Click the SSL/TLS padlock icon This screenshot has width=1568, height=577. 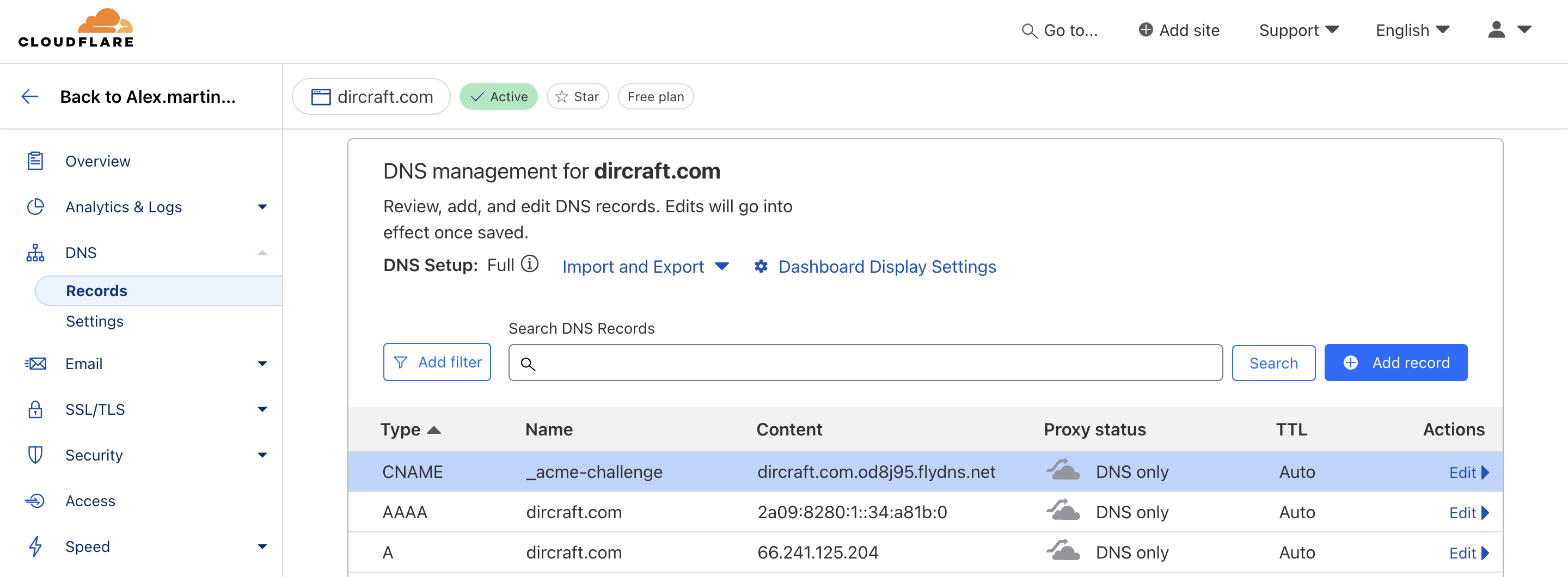coord(35,409)
